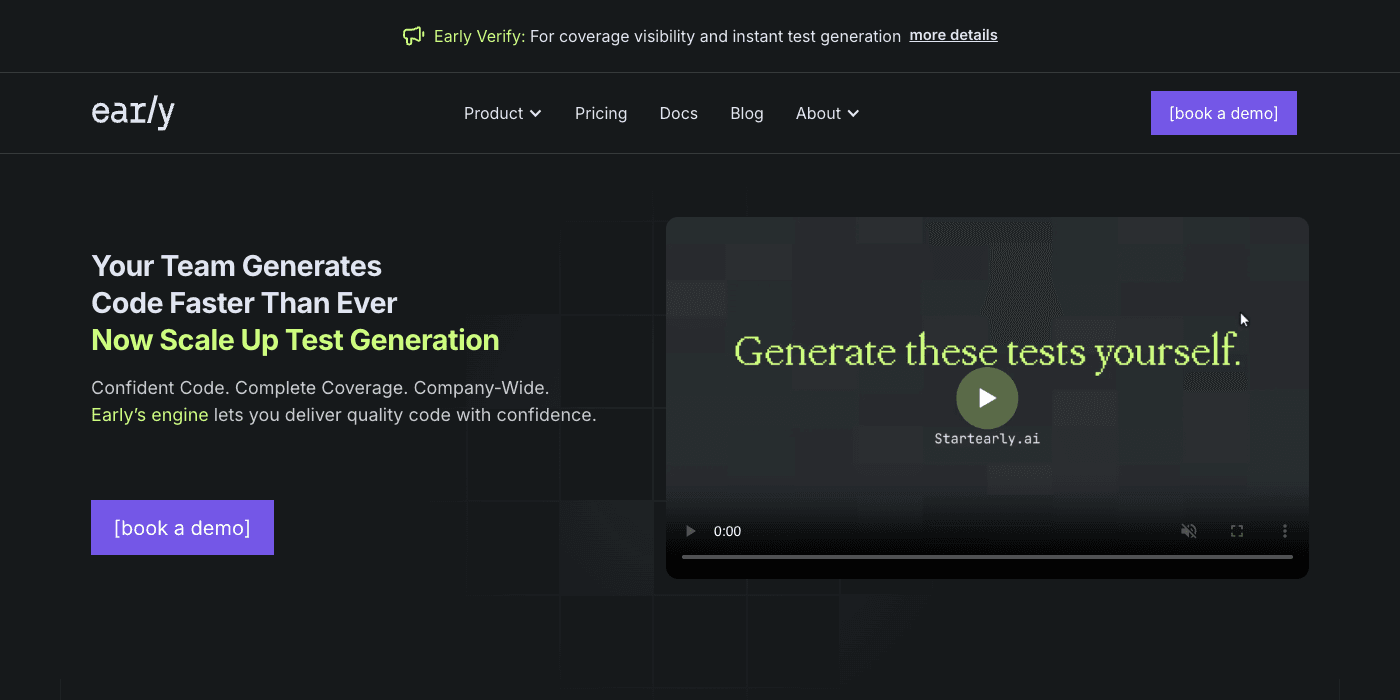Open the green 'Early's engine' link
The height and width of the screenshot is (700, 1400).
(150, 415)
